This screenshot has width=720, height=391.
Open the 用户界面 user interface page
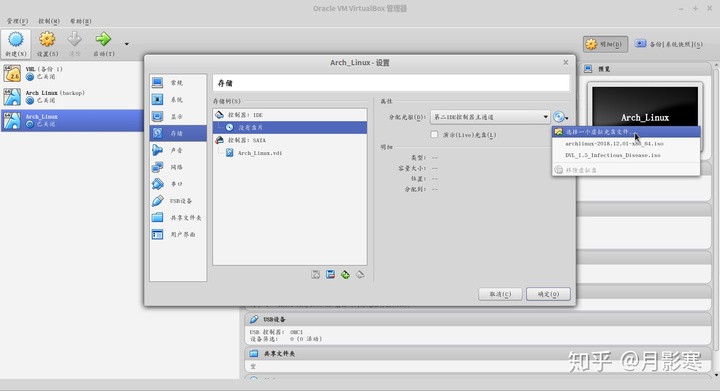click(178, 235)
